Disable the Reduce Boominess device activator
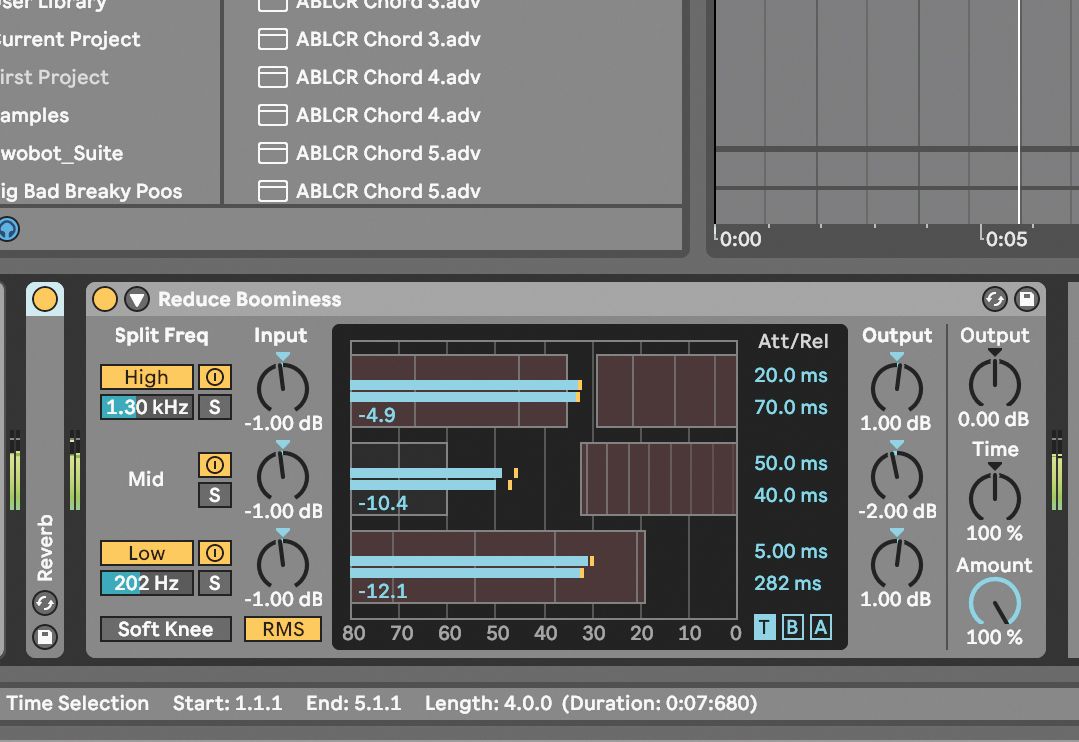The width and height of the screenshot is (1079, 742). (103, 299)
